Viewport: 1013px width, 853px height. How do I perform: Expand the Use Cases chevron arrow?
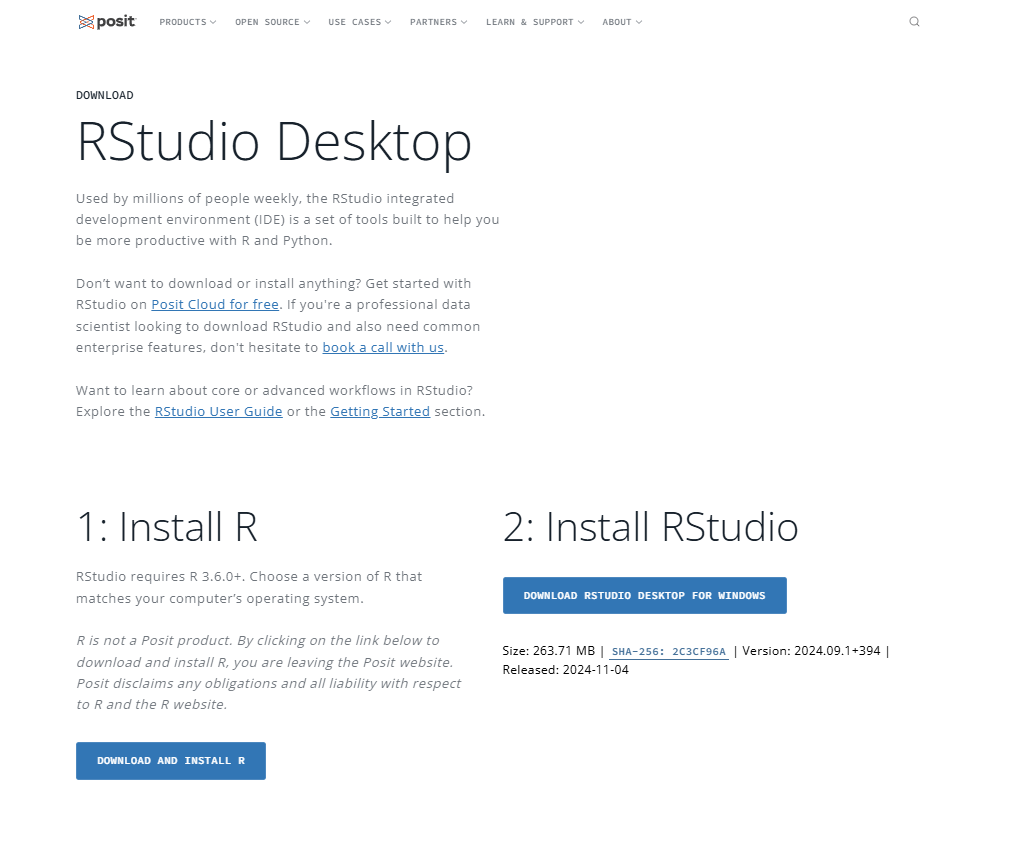point(388,22)
